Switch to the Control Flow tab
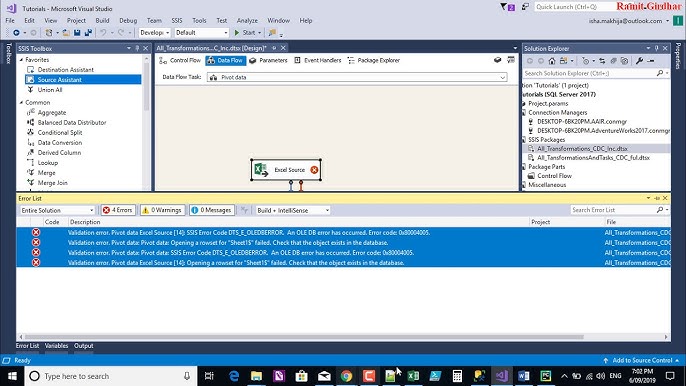686x386 pixels. pos(180,60)
